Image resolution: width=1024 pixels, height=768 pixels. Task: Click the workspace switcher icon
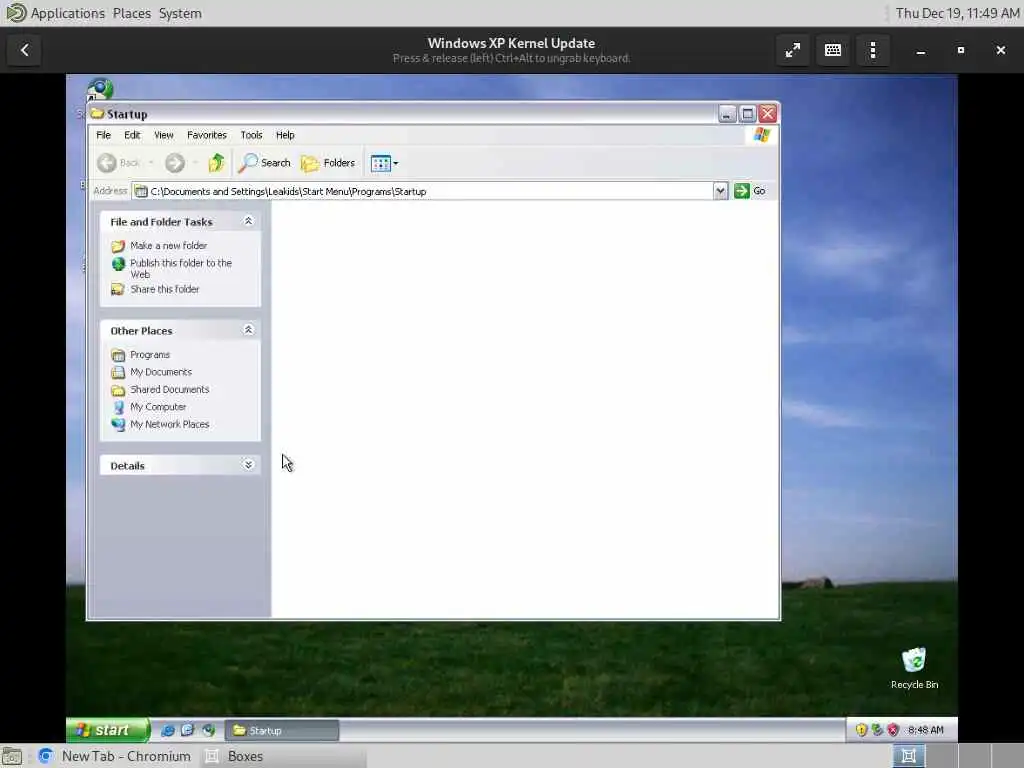tap(908, 756)
